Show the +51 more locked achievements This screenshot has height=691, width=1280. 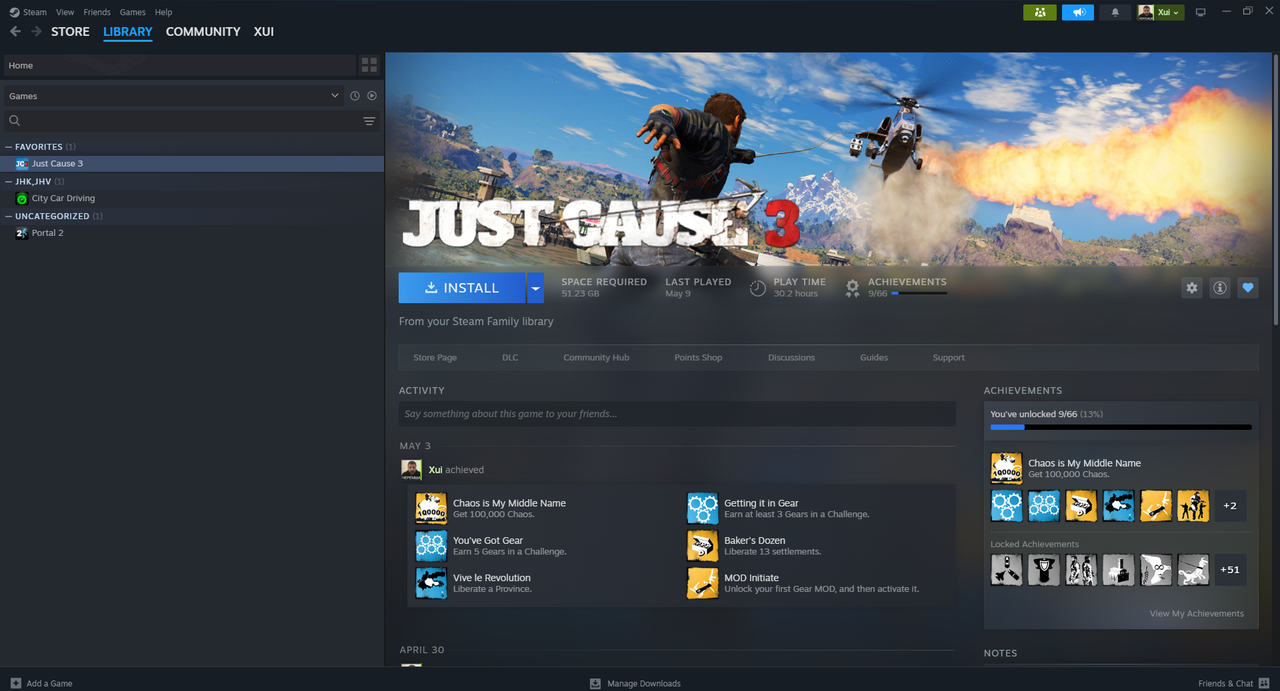click(x=1230, y=570)
